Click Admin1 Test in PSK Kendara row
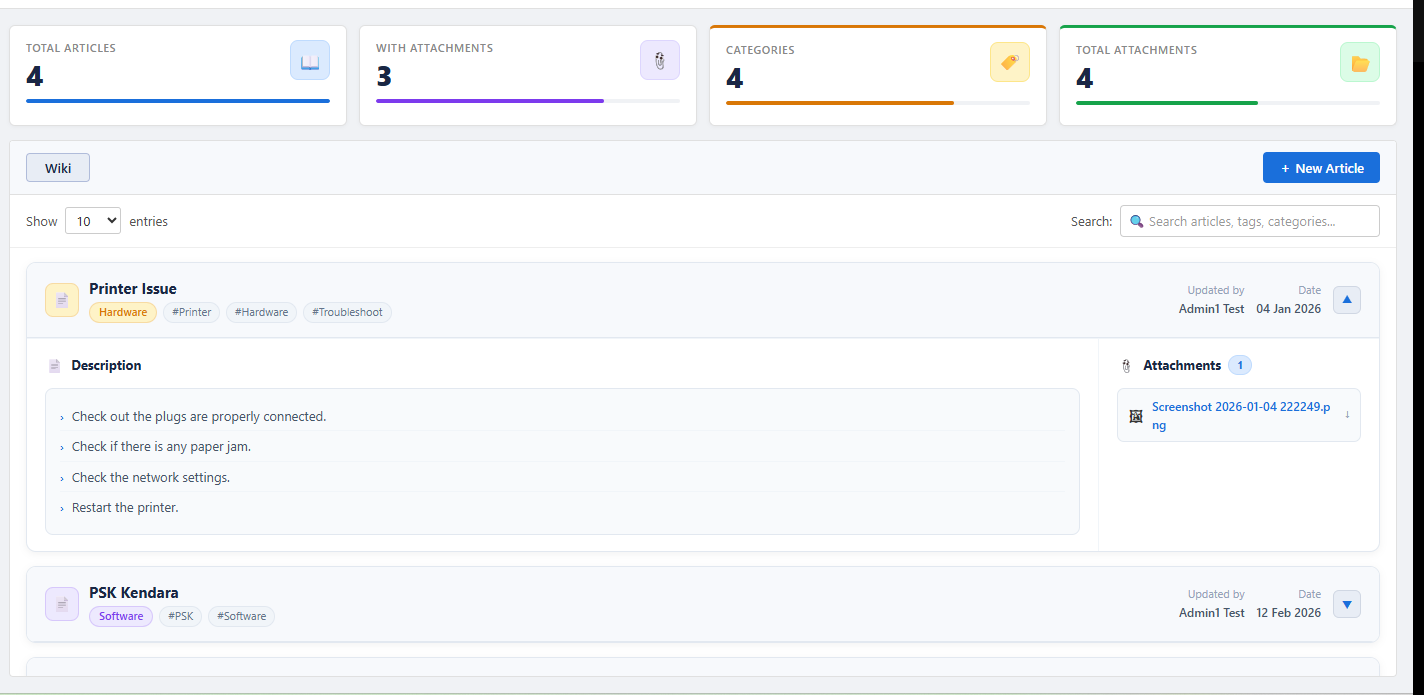 [x=1212, y=613]
